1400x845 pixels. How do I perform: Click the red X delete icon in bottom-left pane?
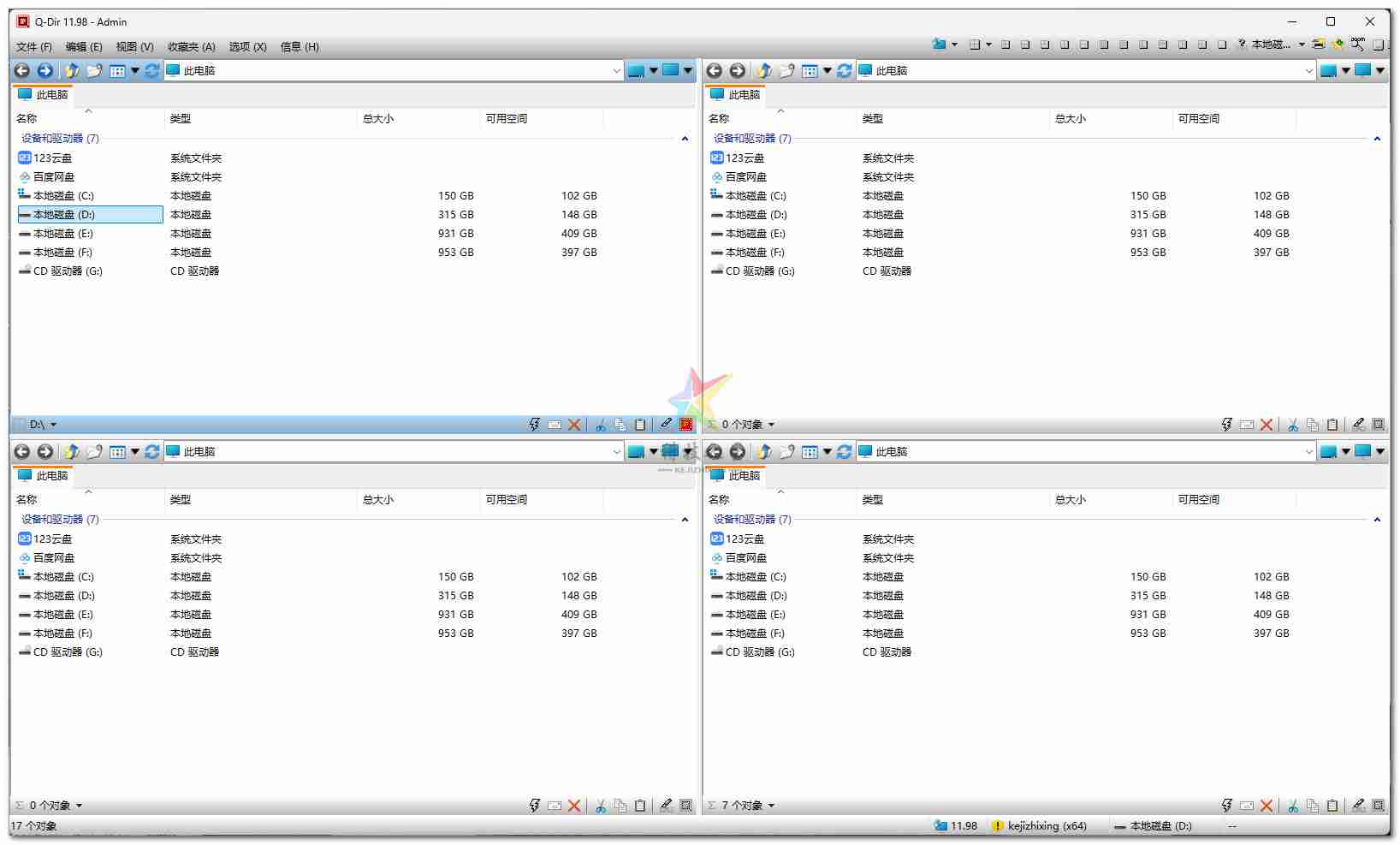click(574, 805)
